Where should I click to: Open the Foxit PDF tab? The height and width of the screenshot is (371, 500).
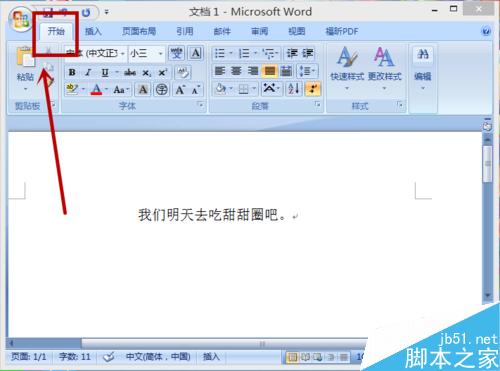pos(342,31)
